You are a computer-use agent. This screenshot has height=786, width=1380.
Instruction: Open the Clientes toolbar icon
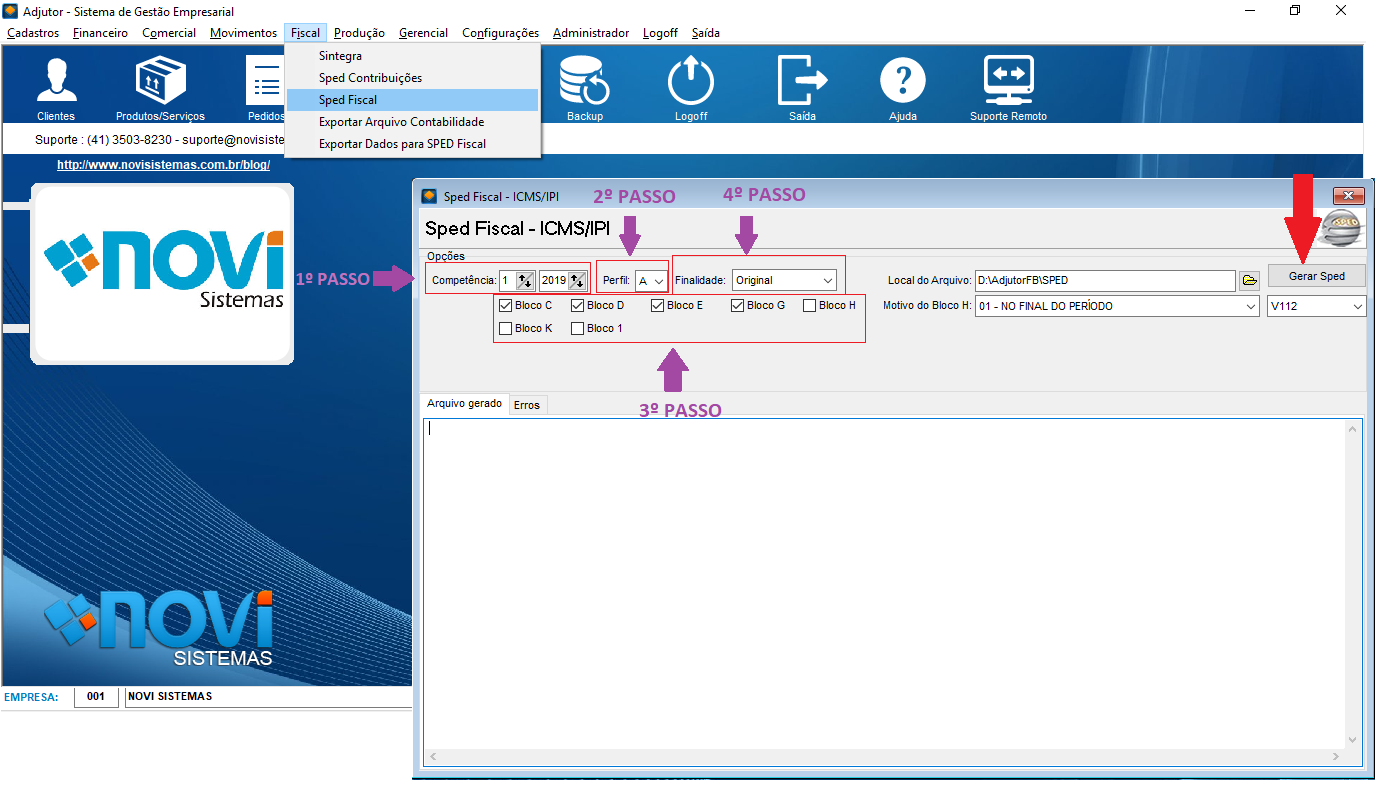[x=56, y=88]
